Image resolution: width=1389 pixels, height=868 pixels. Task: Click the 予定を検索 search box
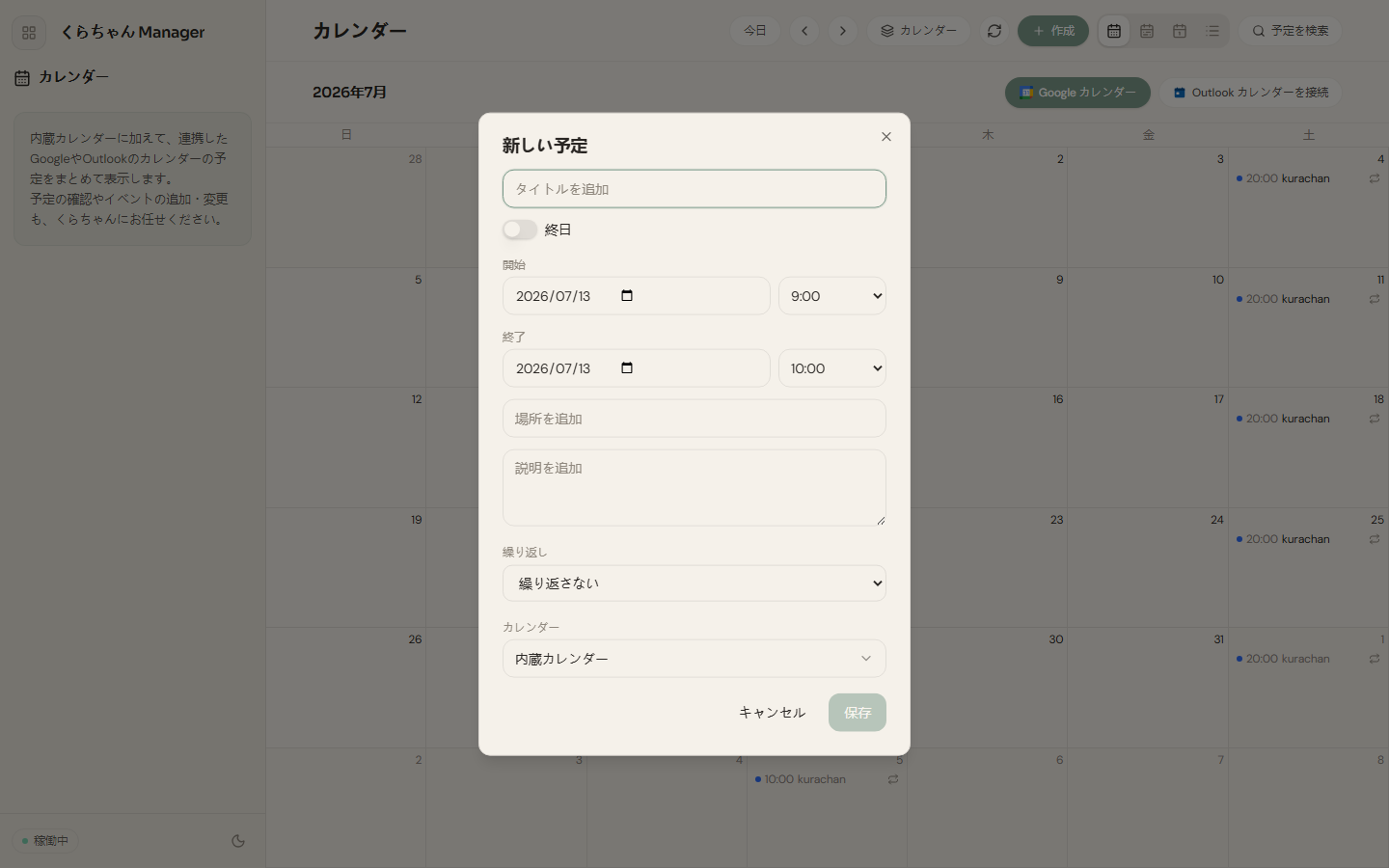pos(1291,31)
